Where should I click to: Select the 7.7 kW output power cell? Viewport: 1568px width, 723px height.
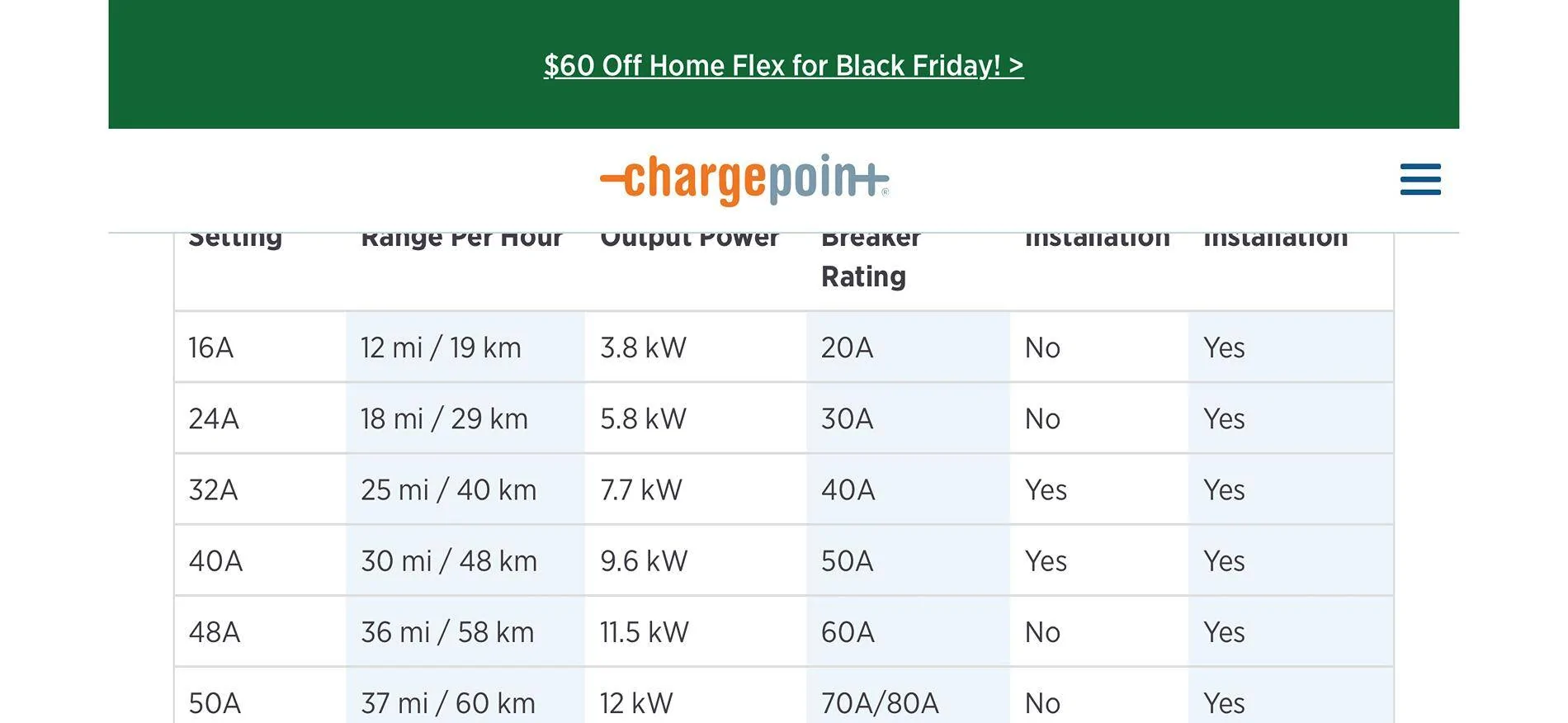pyautogui.click(x=641, y=489)
